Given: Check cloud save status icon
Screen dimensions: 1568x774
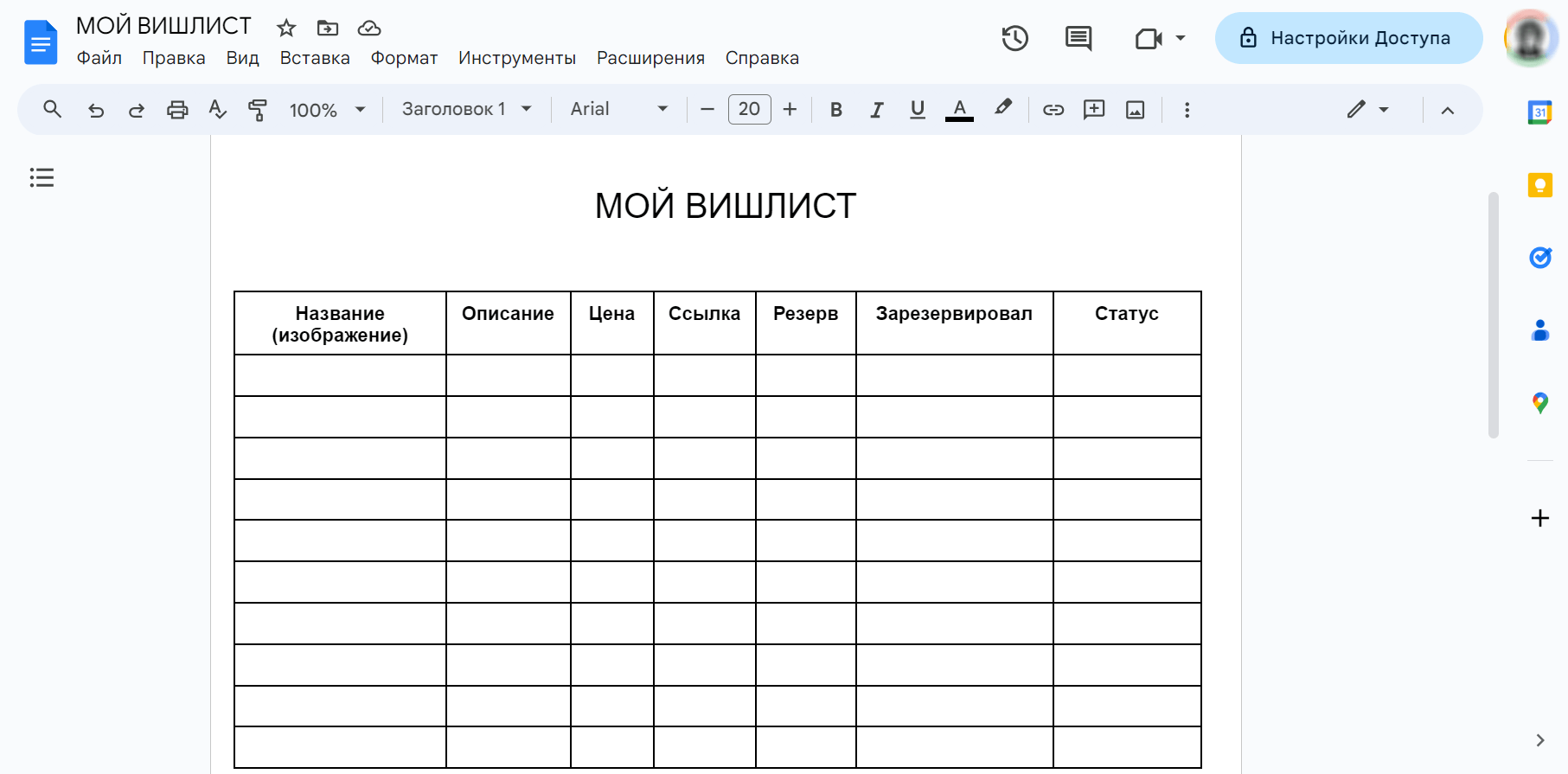Looking at the screenshot, I should [x=369, y=29].
